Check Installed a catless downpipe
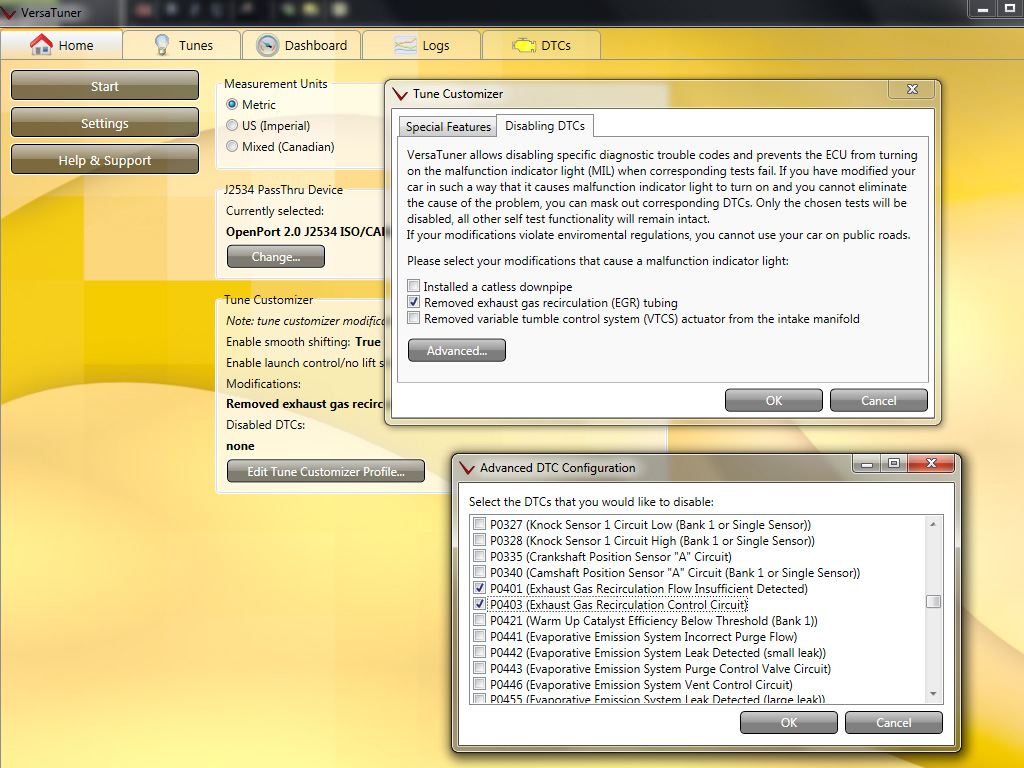The width and height of the screenshot is (1024, 768). point(413,286)
